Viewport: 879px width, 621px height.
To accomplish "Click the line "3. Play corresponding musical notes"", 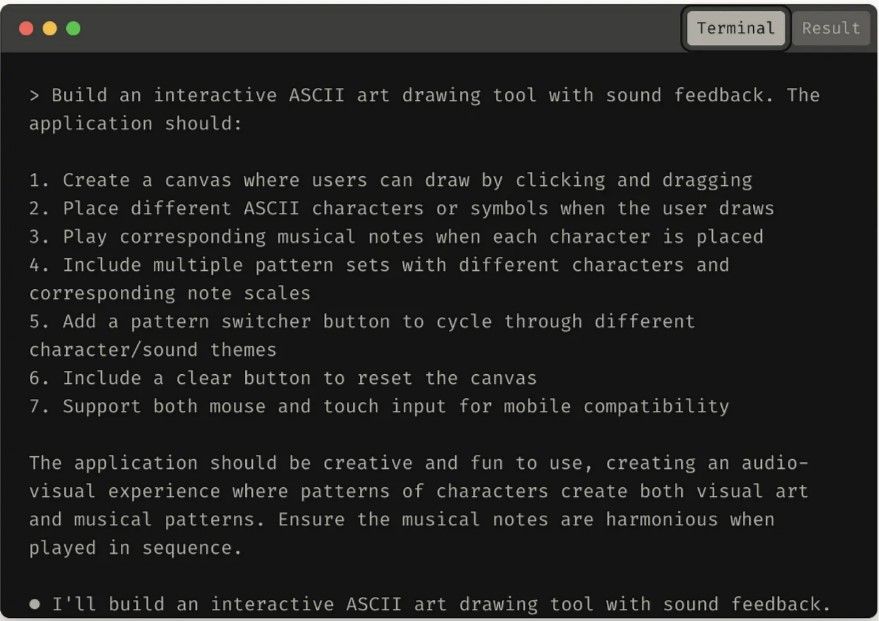I will click(x=396, y=237).
